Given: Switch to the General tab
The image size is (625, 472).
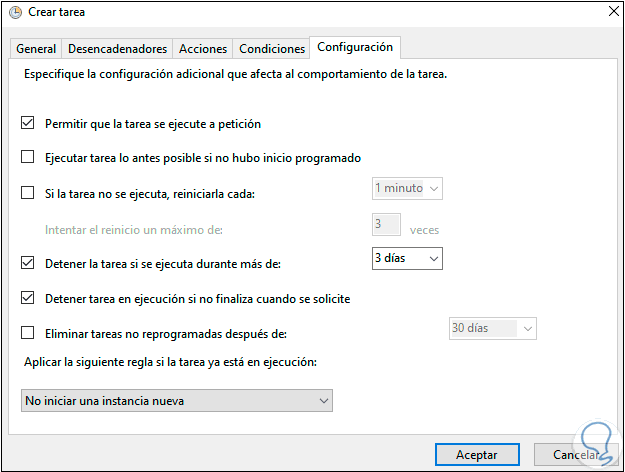Looking at the screenshot, I should [36, 48].
